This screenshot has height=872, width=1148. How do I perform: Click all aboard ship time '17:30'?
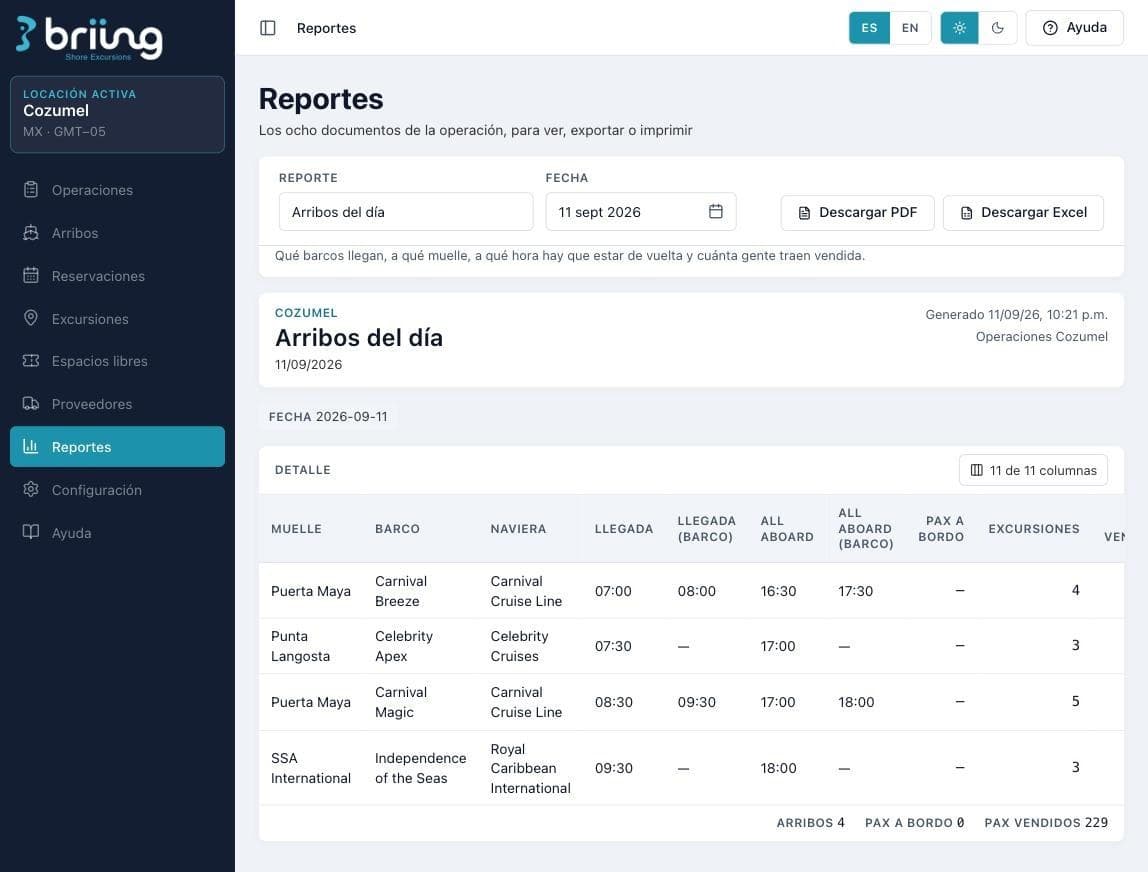pos(856,591)
